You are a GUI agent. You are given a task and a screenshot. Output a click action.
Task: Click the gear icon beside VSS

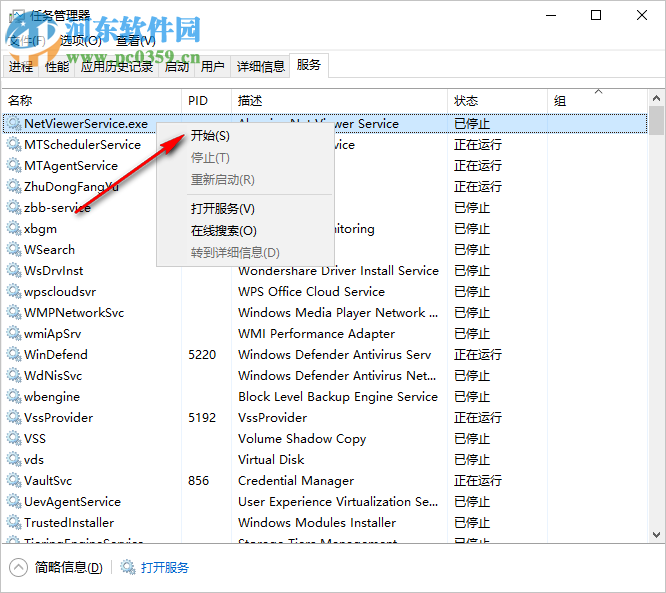coord(14,439)
